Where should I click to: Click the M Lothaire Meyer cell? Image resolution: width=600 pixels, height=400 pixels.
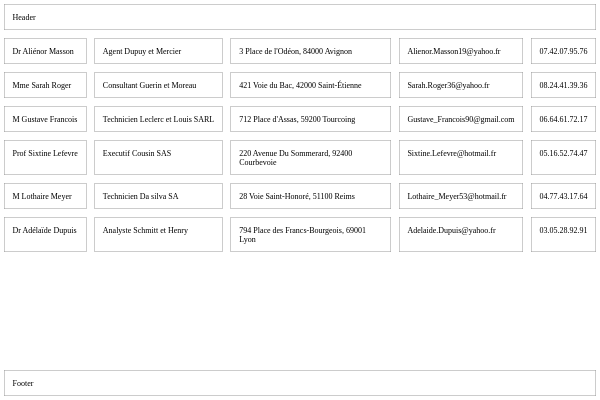point(45,196)
